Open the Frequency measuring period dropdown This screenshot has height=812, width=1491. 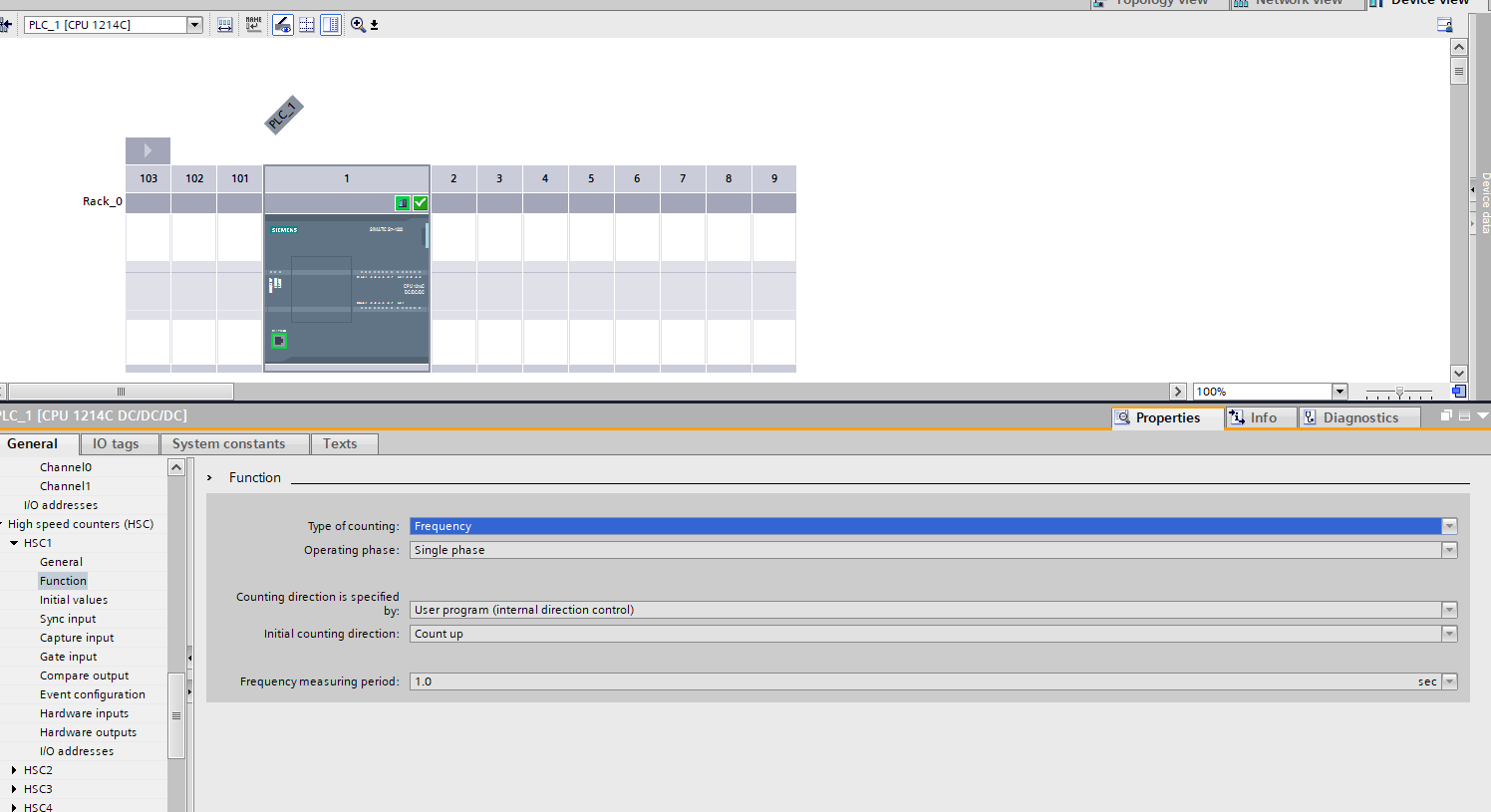pos(1449,681)
